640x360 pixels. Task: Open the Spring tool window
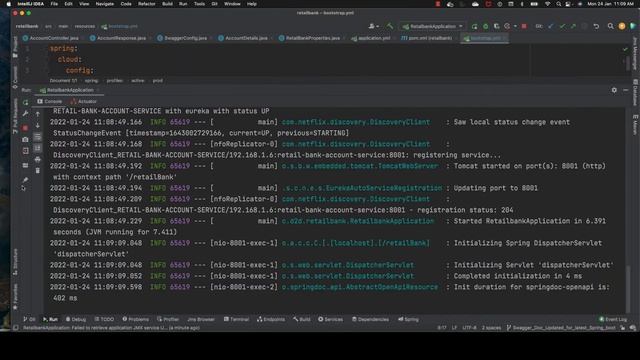pyautogui.click(x=409, y=319)
